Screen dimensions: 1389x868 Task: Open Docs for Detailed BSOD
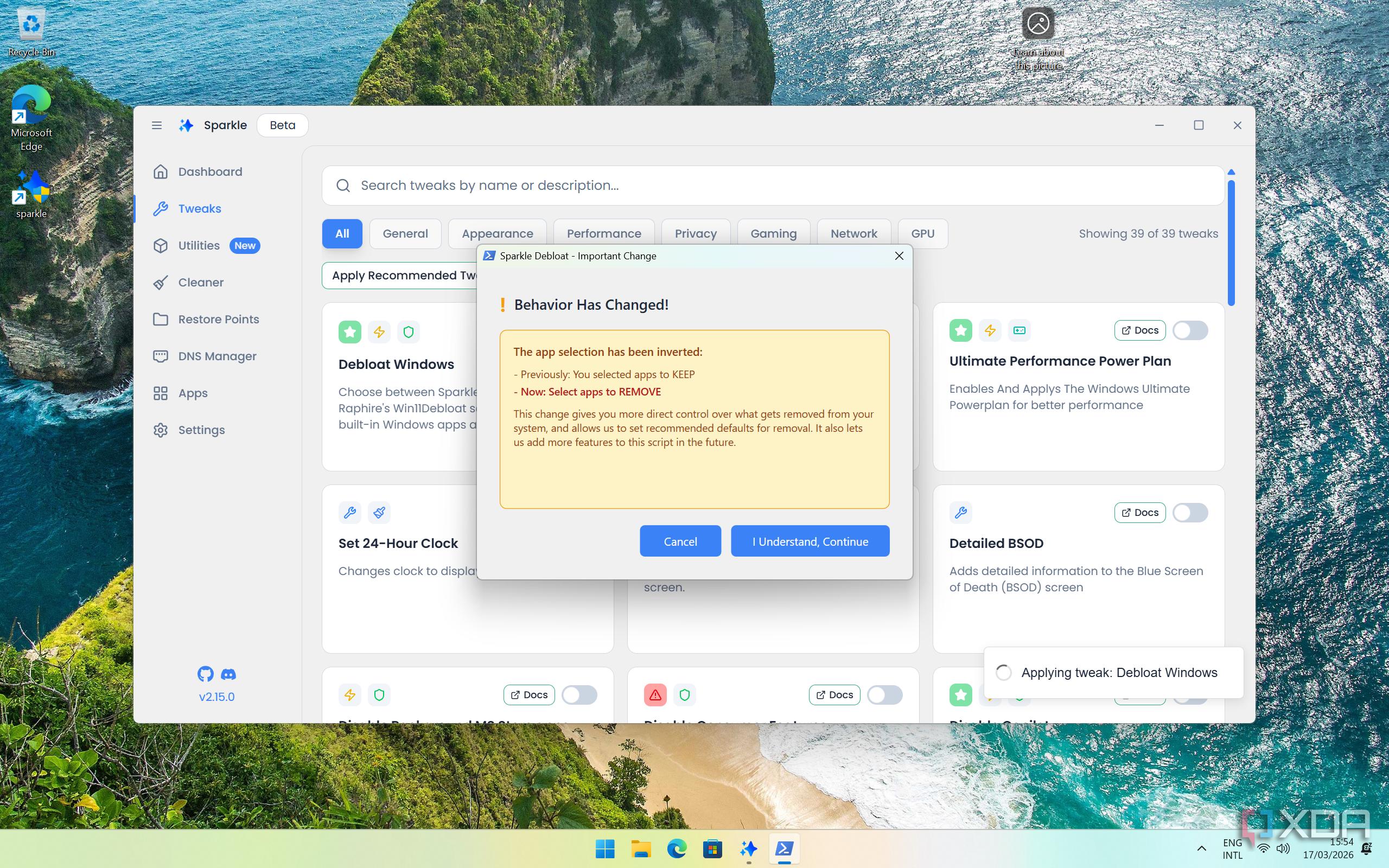[x=1139, y=513]
